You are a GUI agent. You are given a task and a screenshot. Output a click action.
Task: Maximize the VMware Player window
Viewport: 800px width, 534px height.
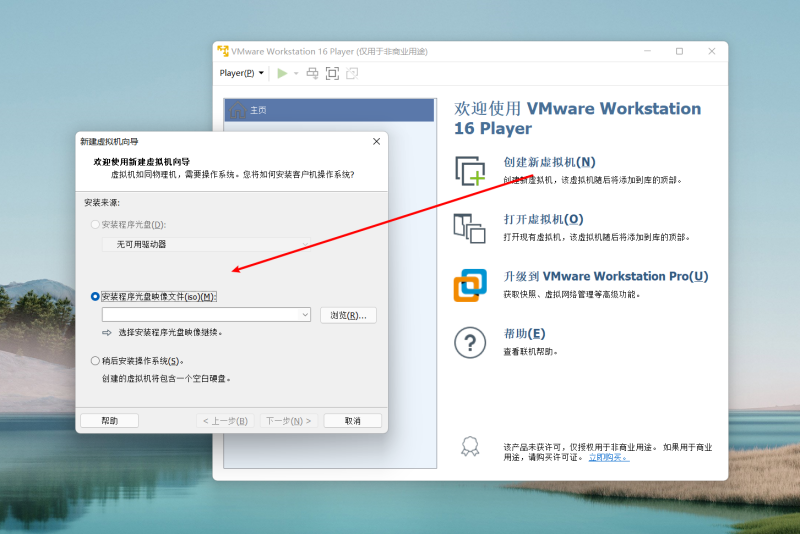[679, 51]
